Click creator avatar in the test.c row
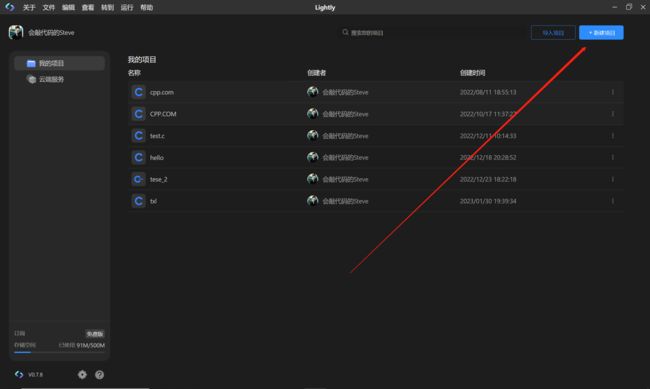This screenshot has width=650, height=389. [x=313, y=135]
